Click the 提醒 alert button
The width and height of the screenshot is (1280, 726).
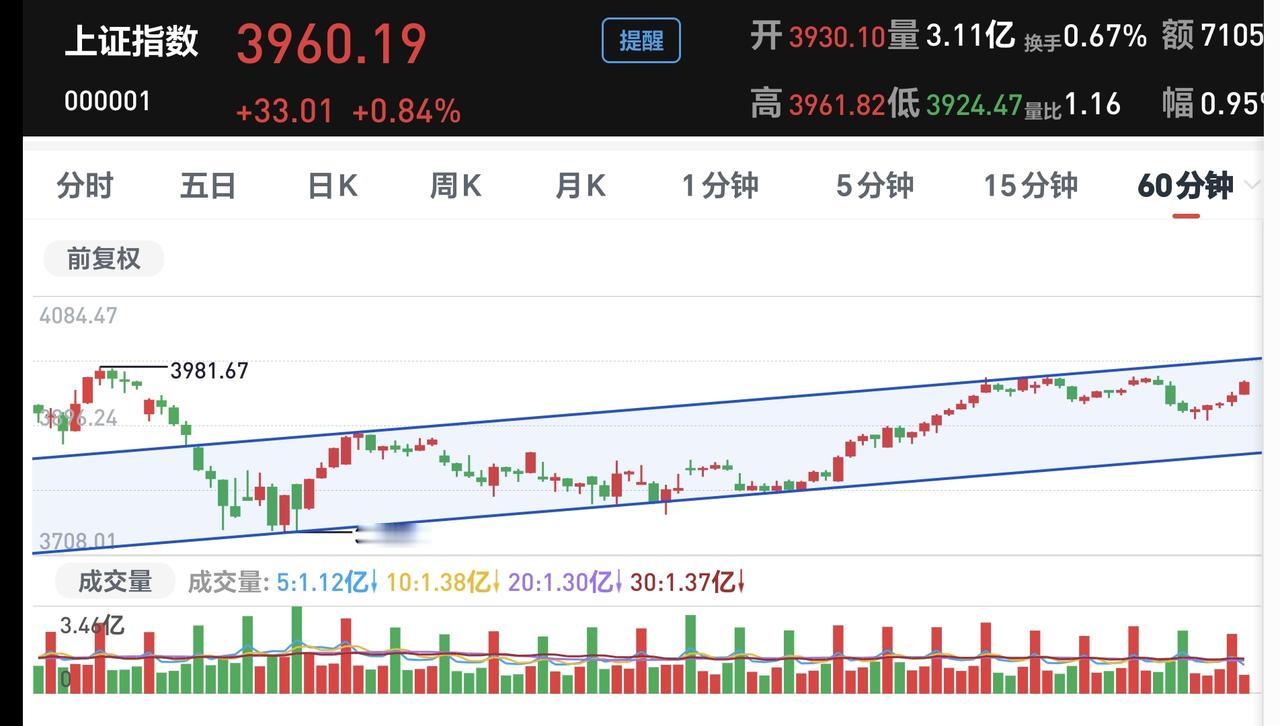(x=641, y=41)
